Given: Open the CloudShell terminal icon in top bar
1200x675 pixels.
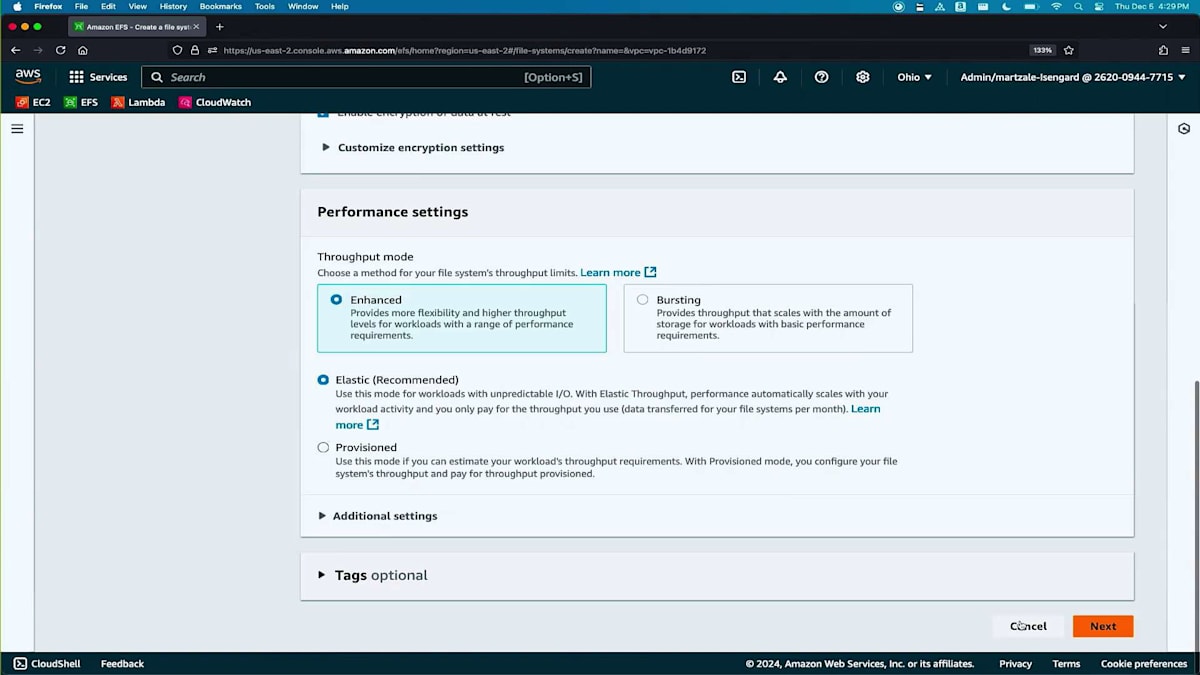Looking at the screenshot, I should click(x=739, y=77).
